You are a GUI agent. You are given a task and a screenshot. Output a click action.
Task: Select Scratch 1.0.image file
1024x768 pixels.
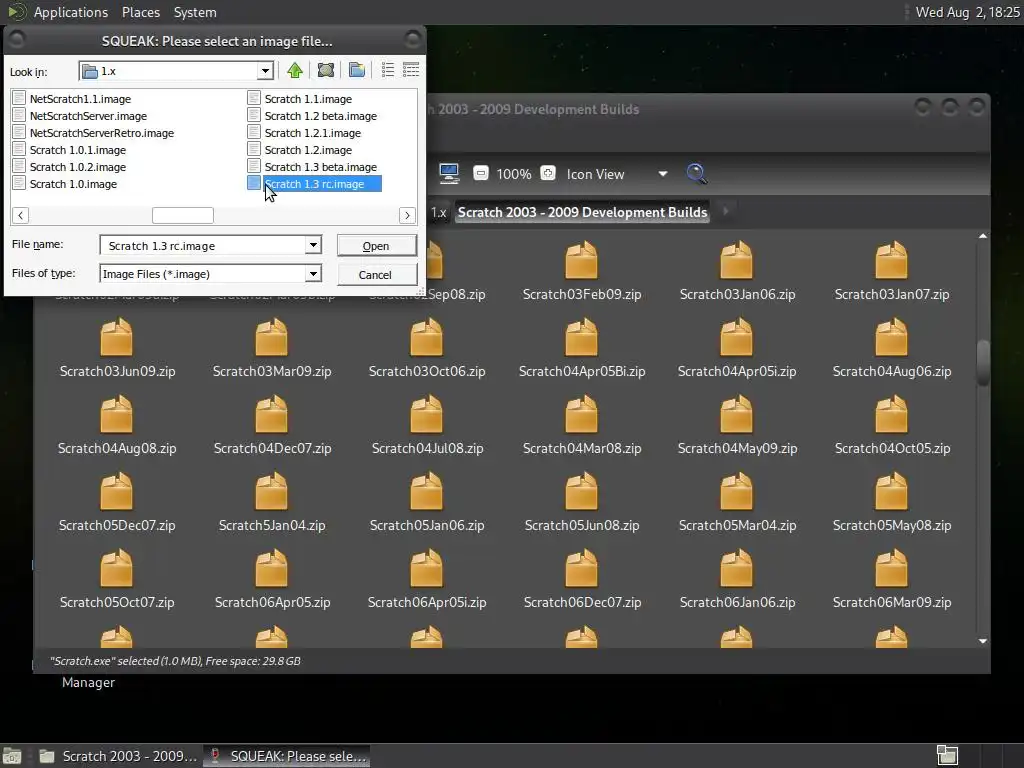[73, 184]
